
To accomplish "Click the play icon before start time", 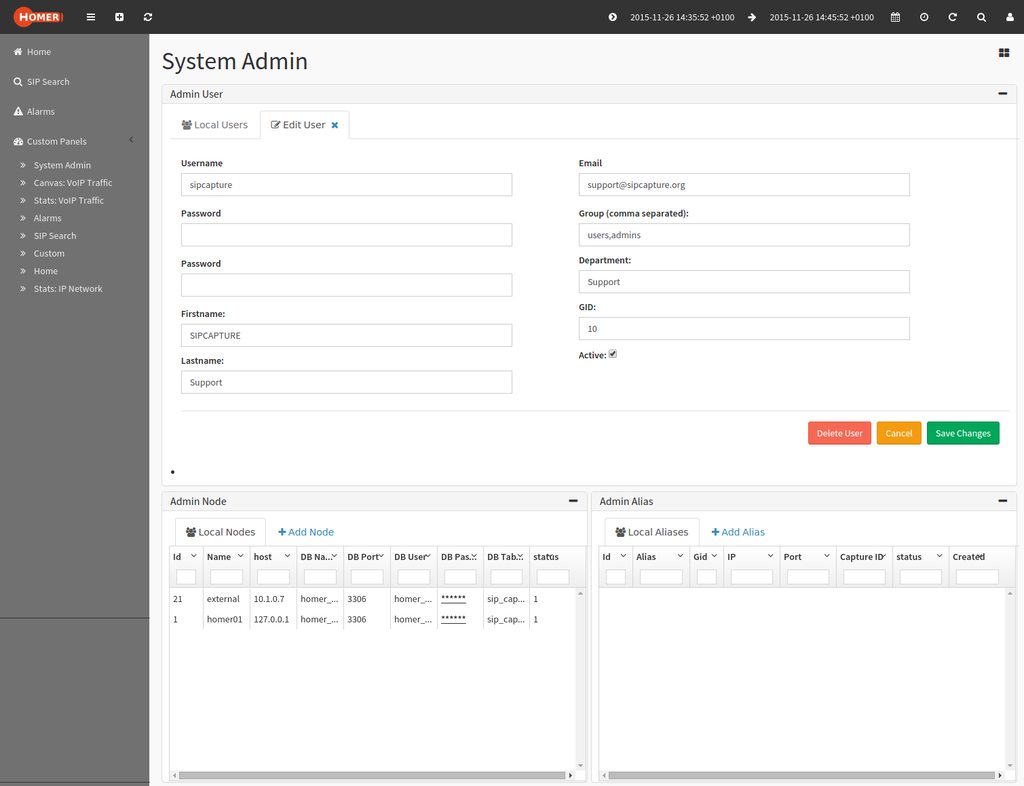I will (613, 17).
